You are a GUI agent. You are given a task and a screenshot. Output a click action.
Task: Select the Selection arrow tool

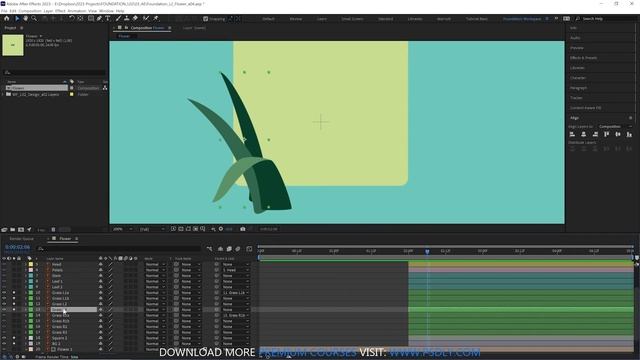tap(17, 18)
